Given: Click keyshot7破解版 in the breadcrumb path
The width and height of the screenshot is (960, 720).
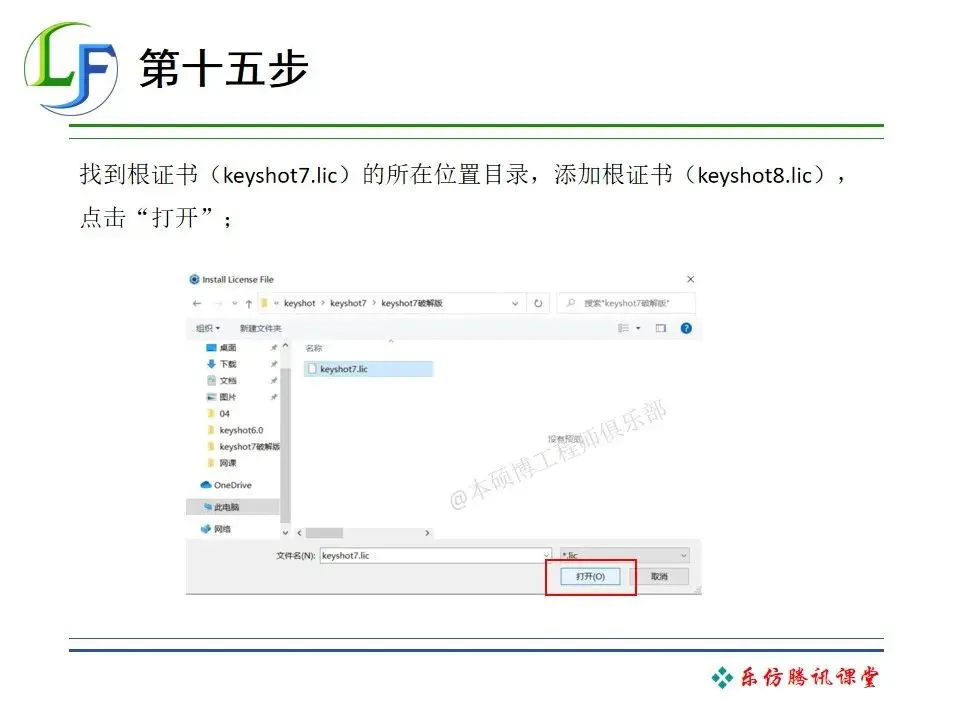Looking at the screenshot, I should (x=412, y=303).
